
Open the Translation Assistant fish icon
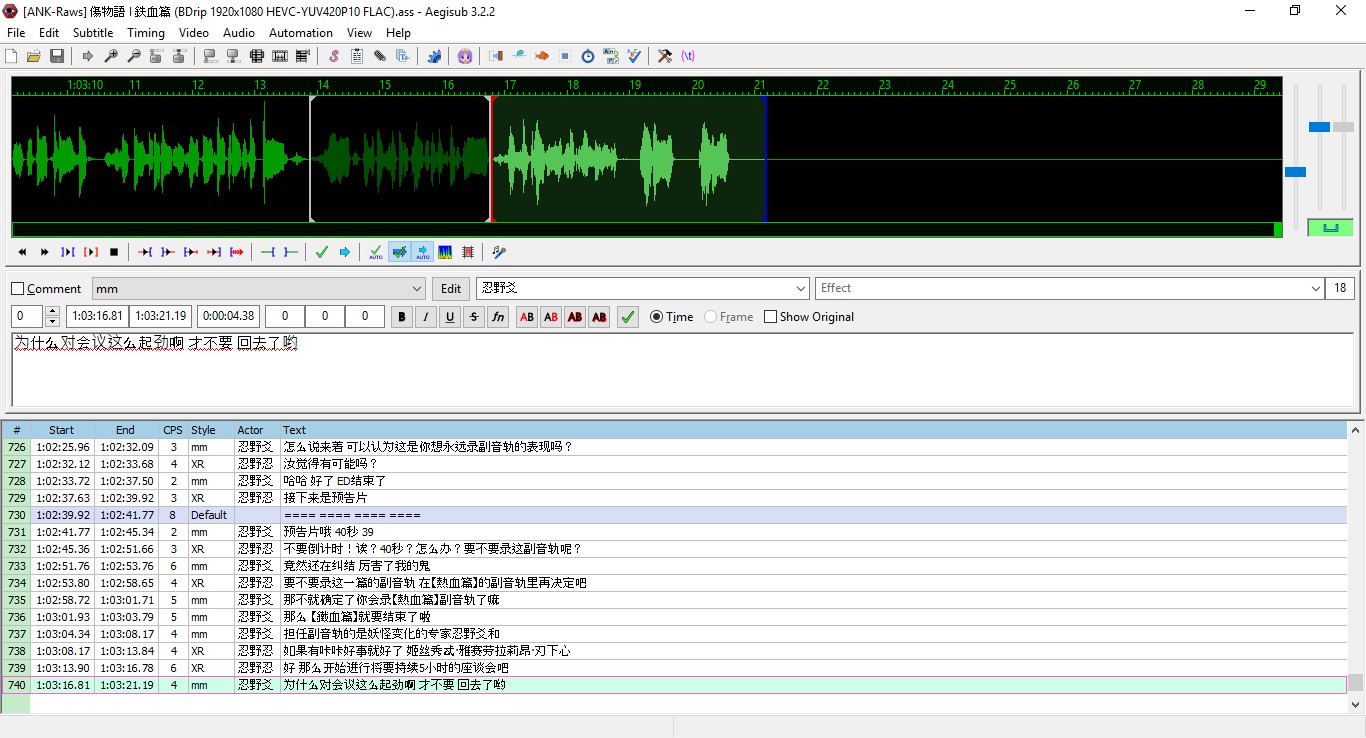pyautogui.click(x=542, y=56)
